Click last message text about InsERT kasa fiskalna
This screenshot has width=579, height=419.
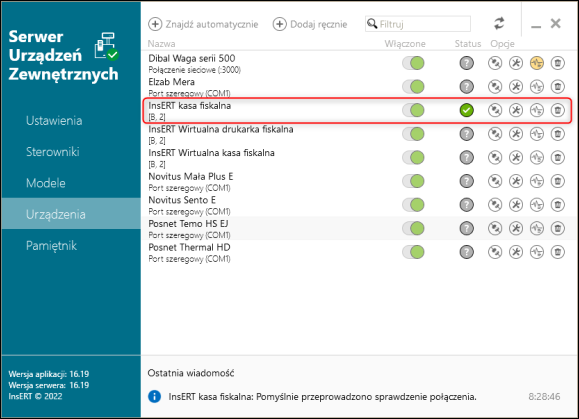(x=322, y=397)
